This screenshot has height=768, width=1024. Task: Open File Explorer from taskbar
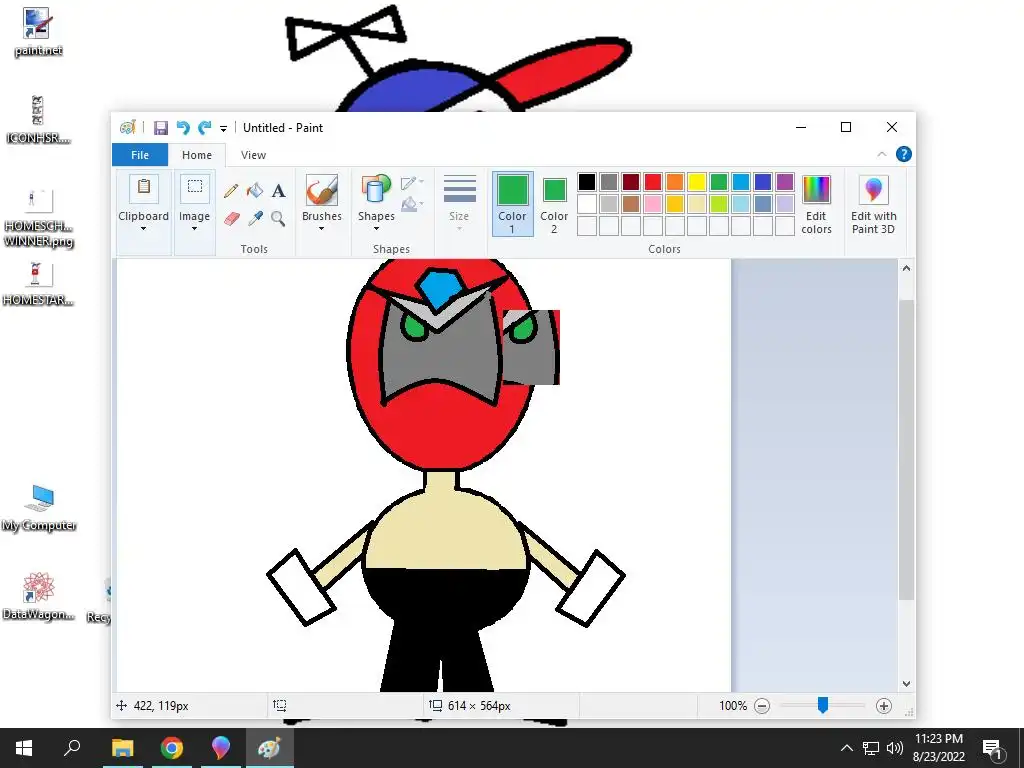tap(122, 748)
